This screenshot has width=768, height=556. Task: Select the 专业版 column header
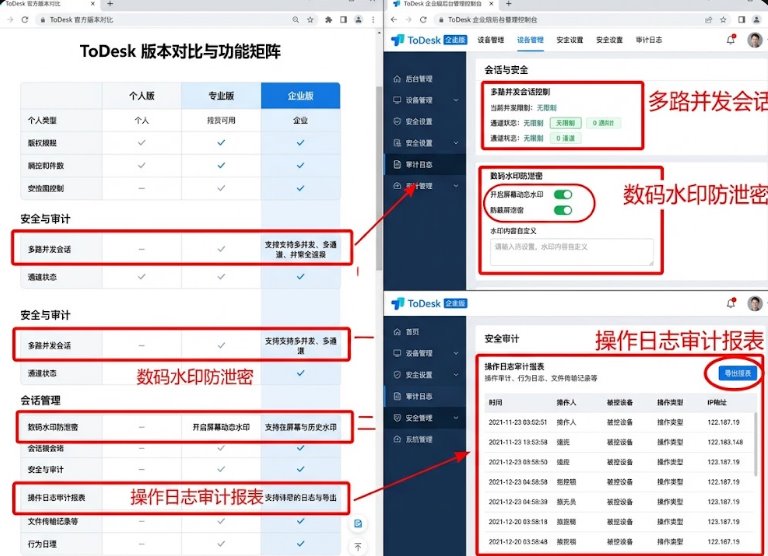[221, 96]
